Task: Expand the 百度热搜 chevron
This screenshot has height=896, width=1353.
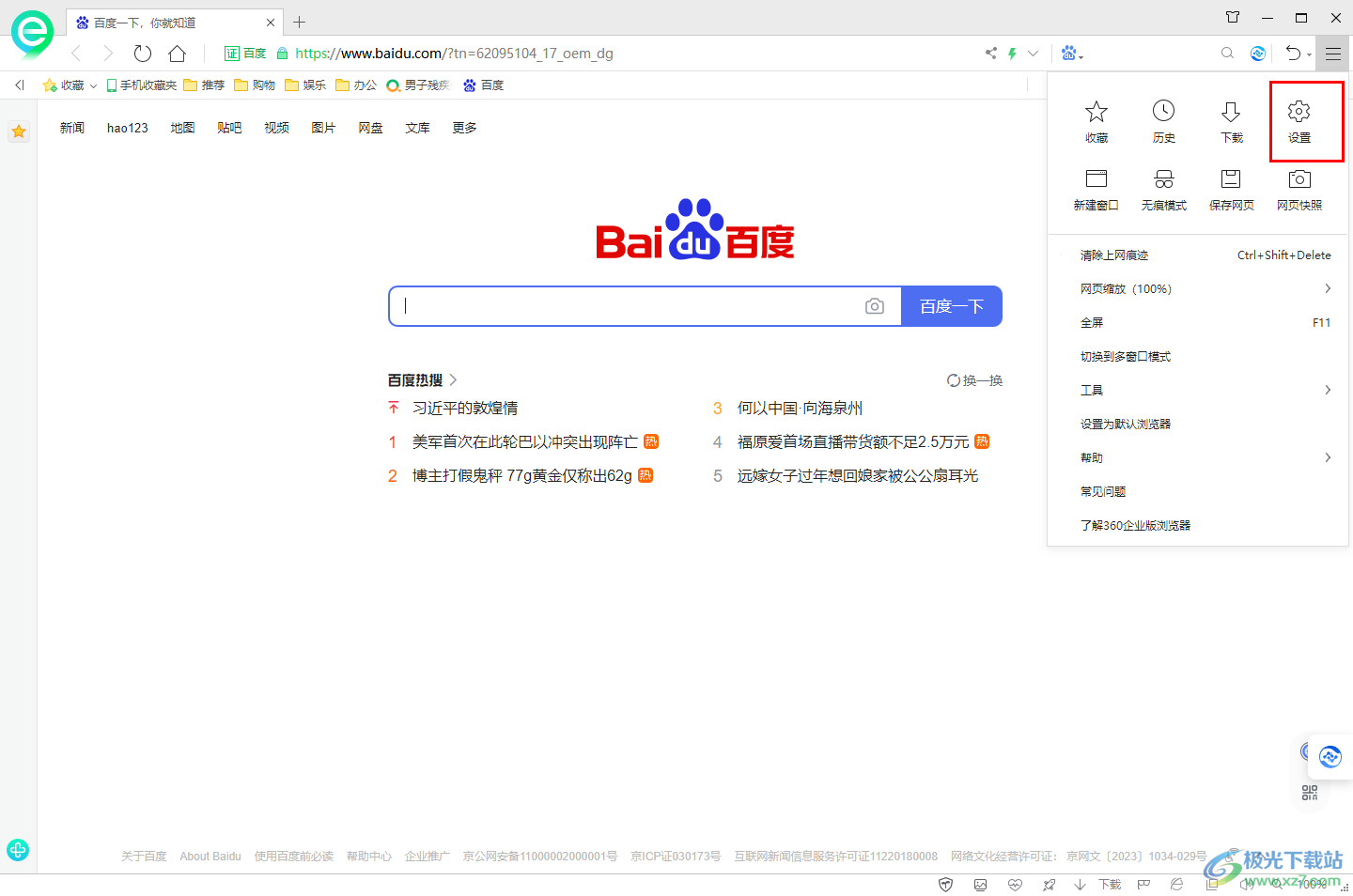Action: [x=453, y=380]
